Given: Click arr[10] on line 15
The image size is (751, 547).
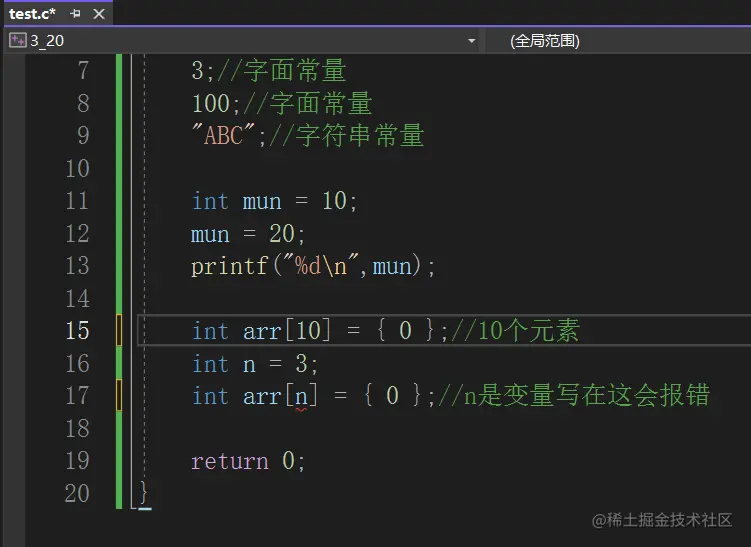Looking at the screenshot, I should tap(286, 331).
